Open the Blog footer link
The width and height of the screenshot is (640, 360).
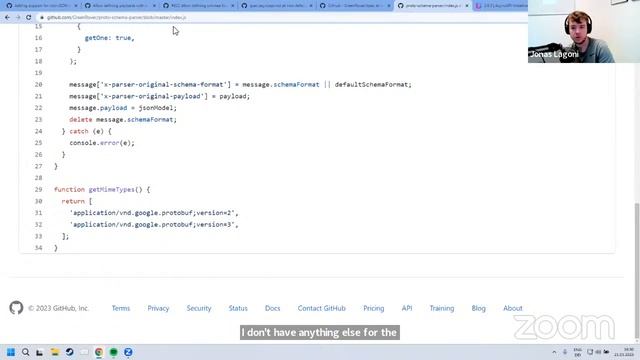click(x=479, y=308)
